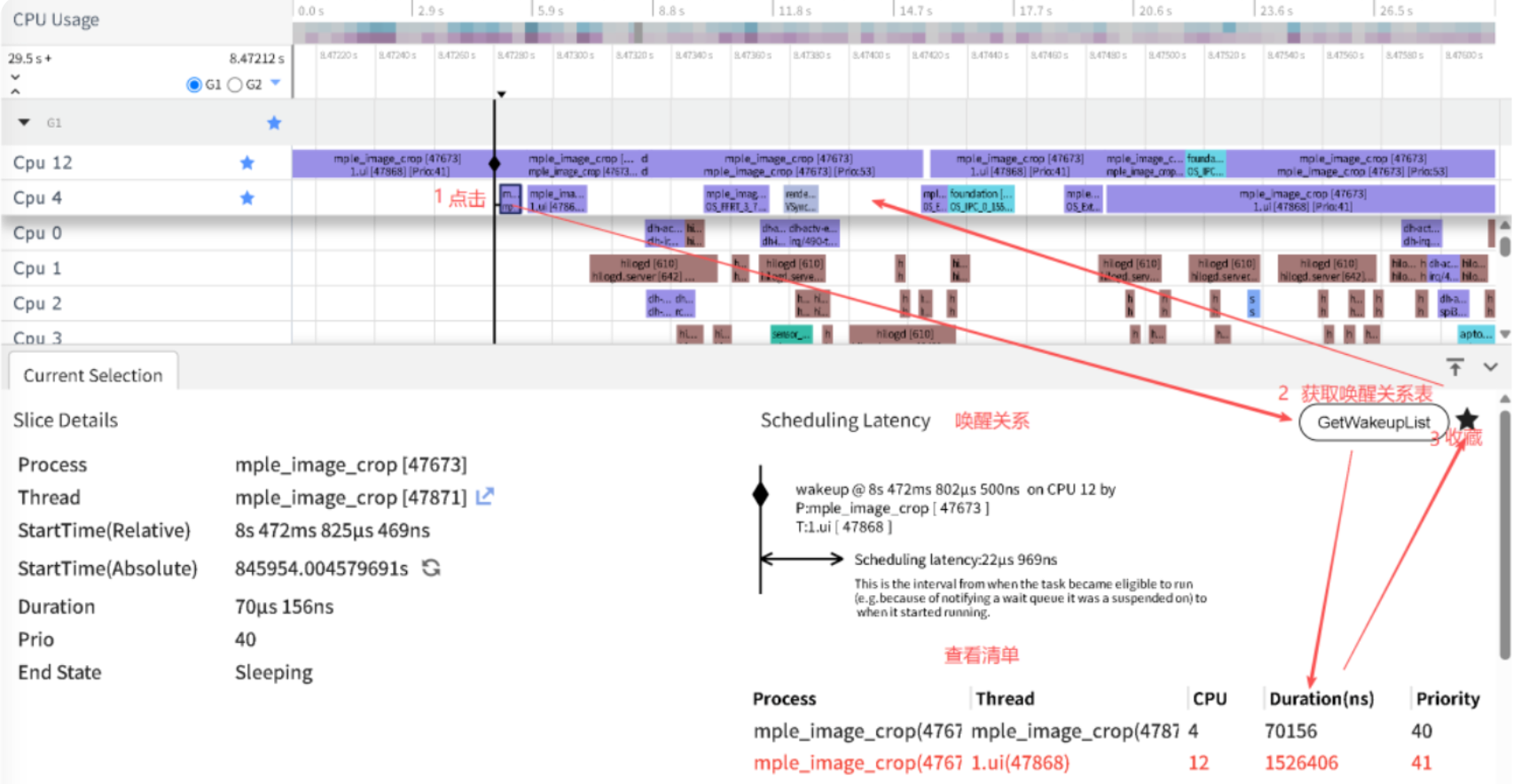Click the scroll-down arrow of the trace rows scrollbar
Viewport: 1513px width, 784px height.
click(x=1504, y=334)
